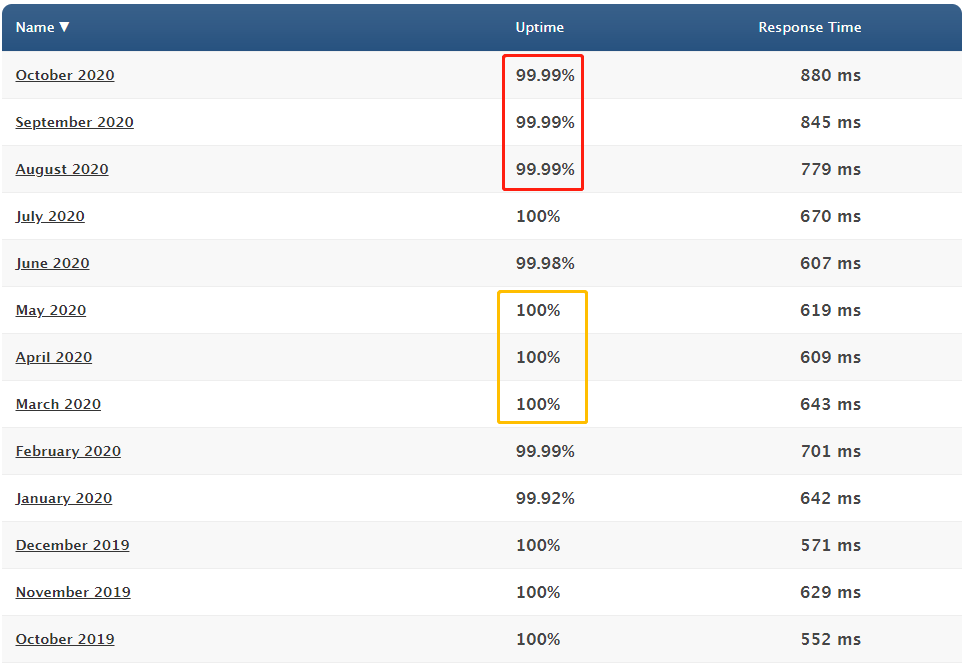This screenshot has width=965, height=666.
Task: Open the June 2020 report link
Action: (52, 263)
